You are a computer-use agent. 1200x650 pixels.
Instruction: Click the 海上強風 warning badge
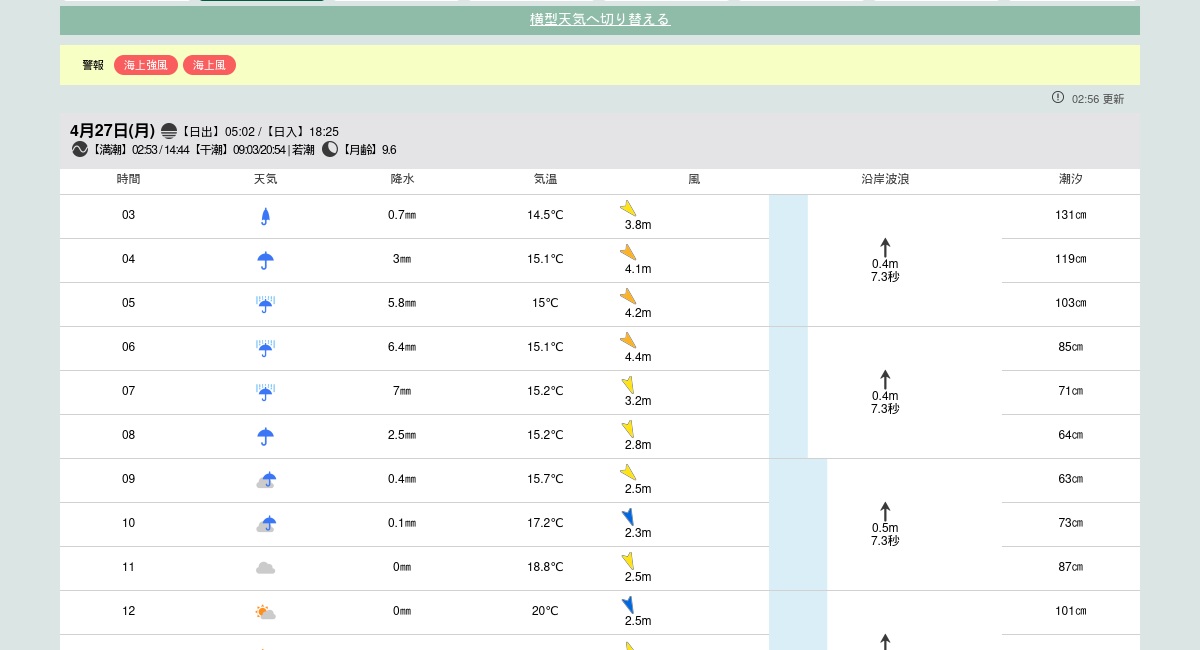[146, 65]
